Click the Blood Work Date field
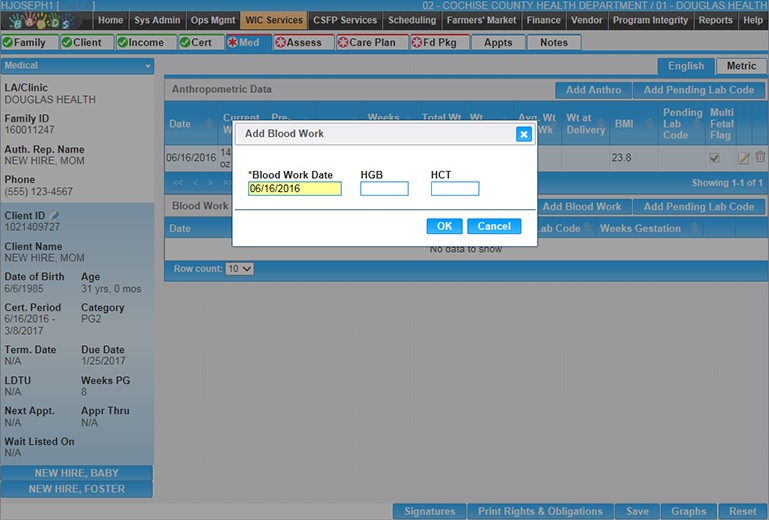Screen dimensions: 769x520 pyautogui.click(x=295, y=189)
